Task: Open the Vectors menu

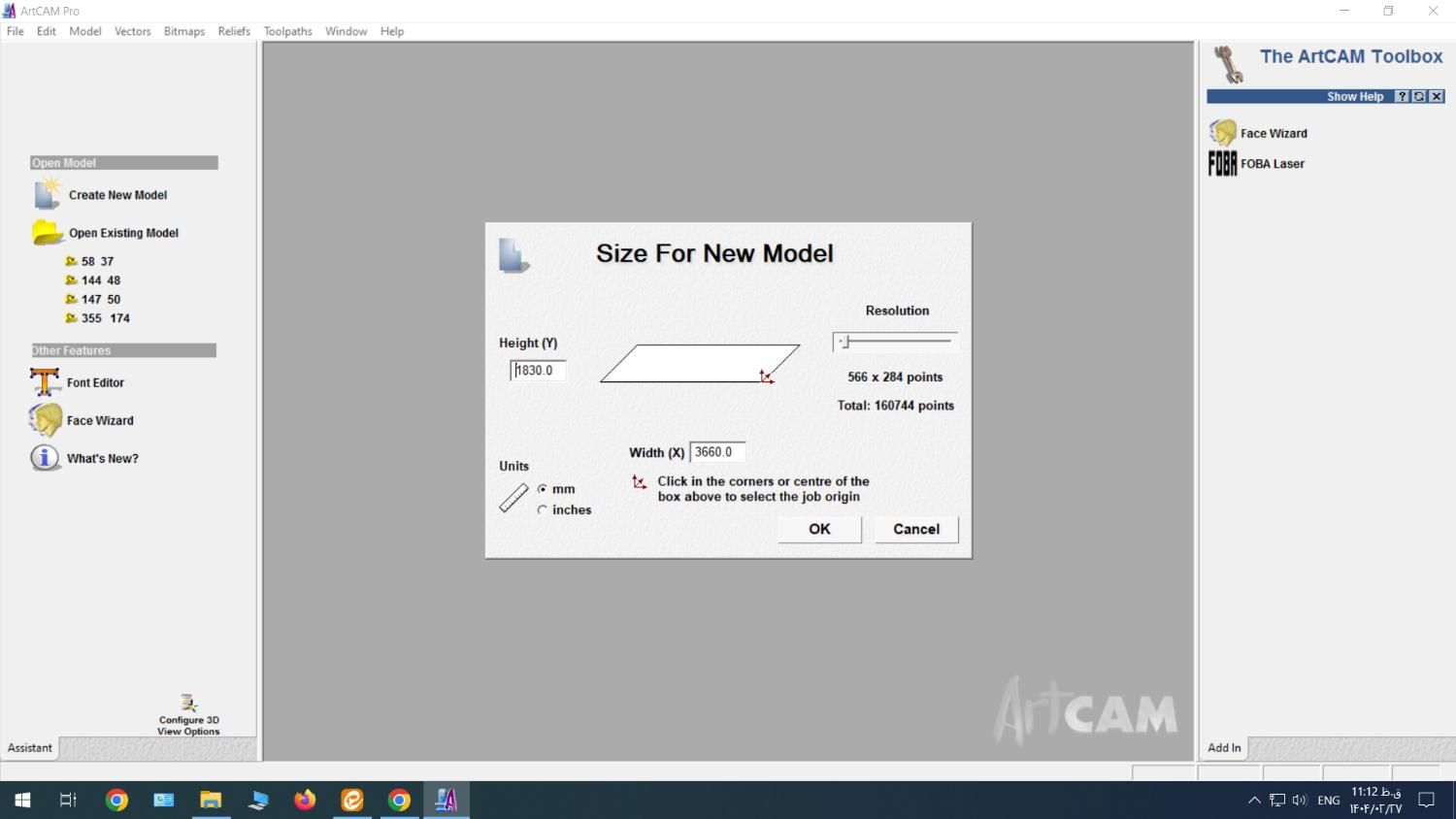Action: click(133, 31)
